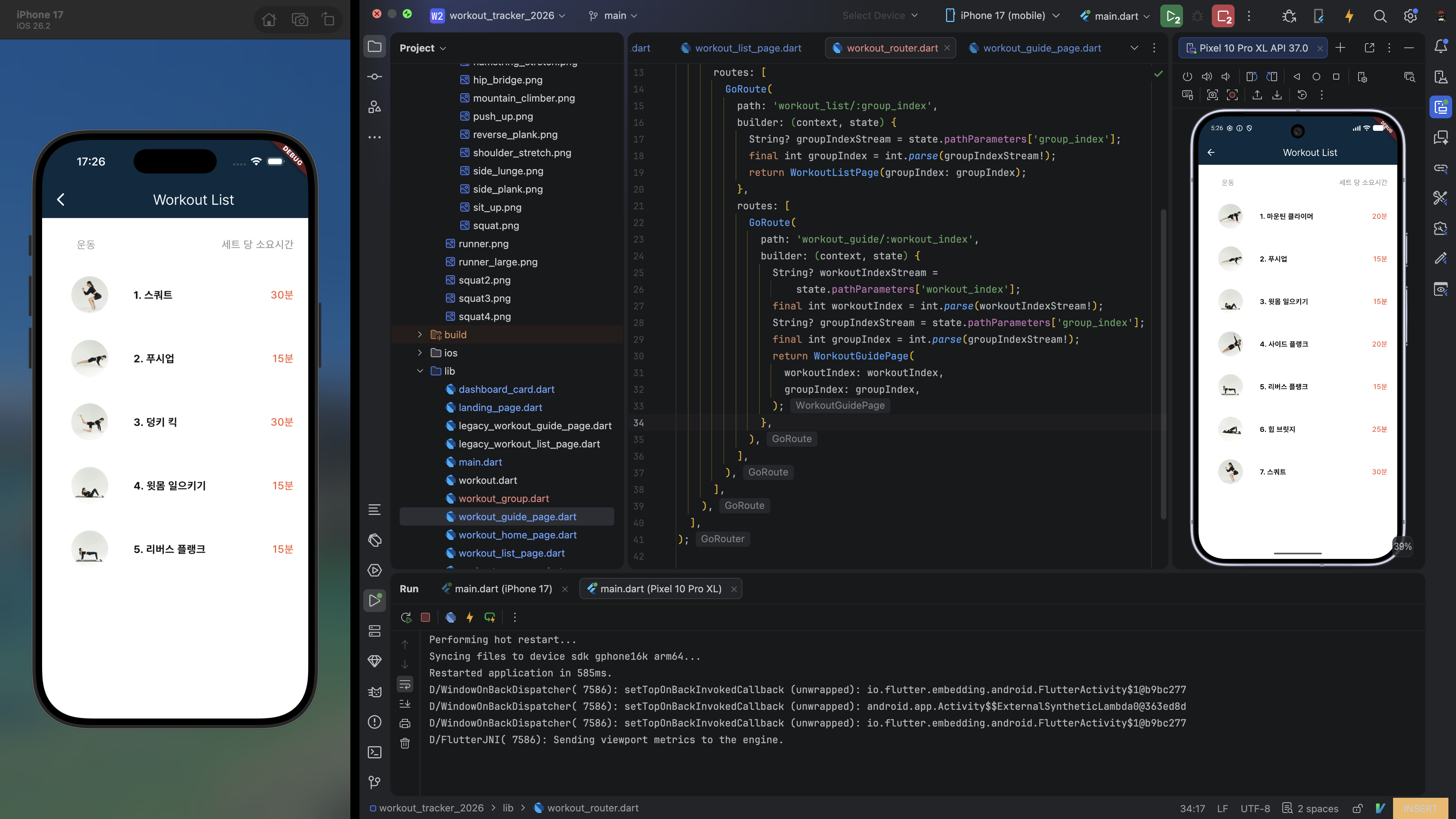The height and width of the screenshot is (819, 1456).
Task: Collapse the lib folder in project tree
Action: pos(419,371)
